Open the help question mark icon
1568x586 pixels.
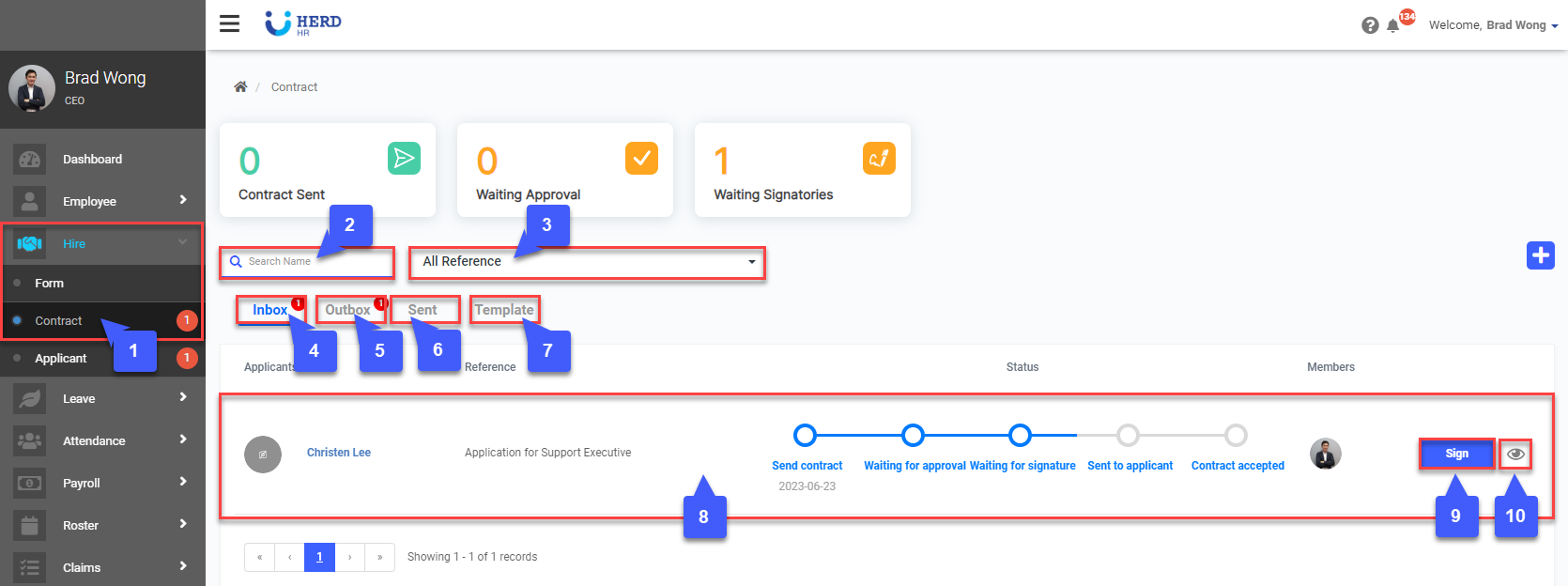[x=1370, y=25]
